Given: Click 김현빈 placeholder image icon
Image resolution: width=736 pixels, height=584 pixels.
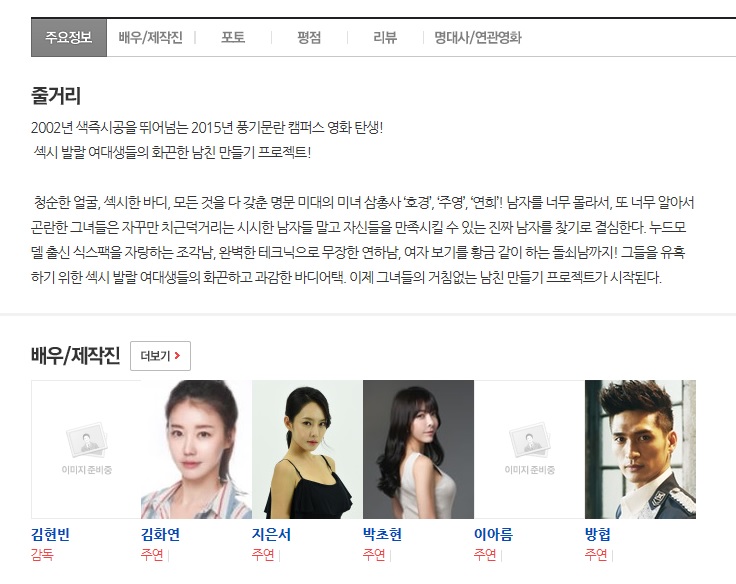Looking at the screenshot, I should pyautogui.click(x=87, y=440).
